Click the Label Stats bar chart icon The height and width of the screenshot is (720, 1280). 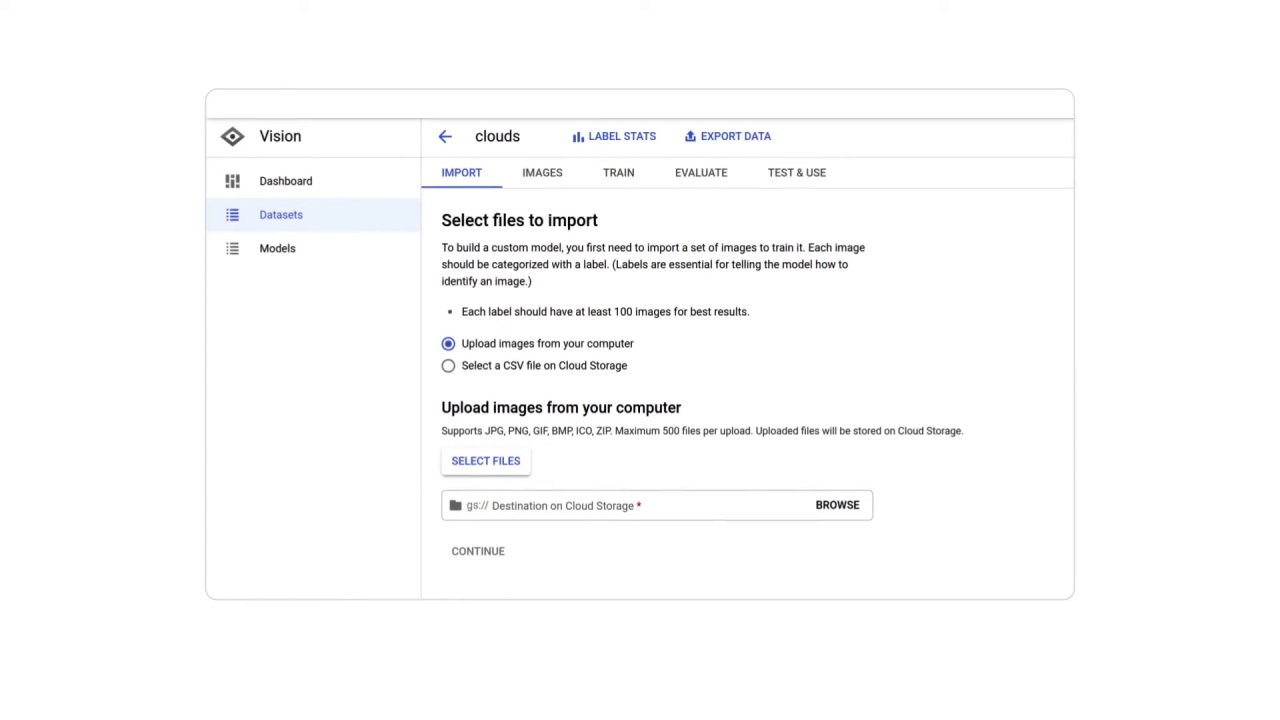click(578, 137)
